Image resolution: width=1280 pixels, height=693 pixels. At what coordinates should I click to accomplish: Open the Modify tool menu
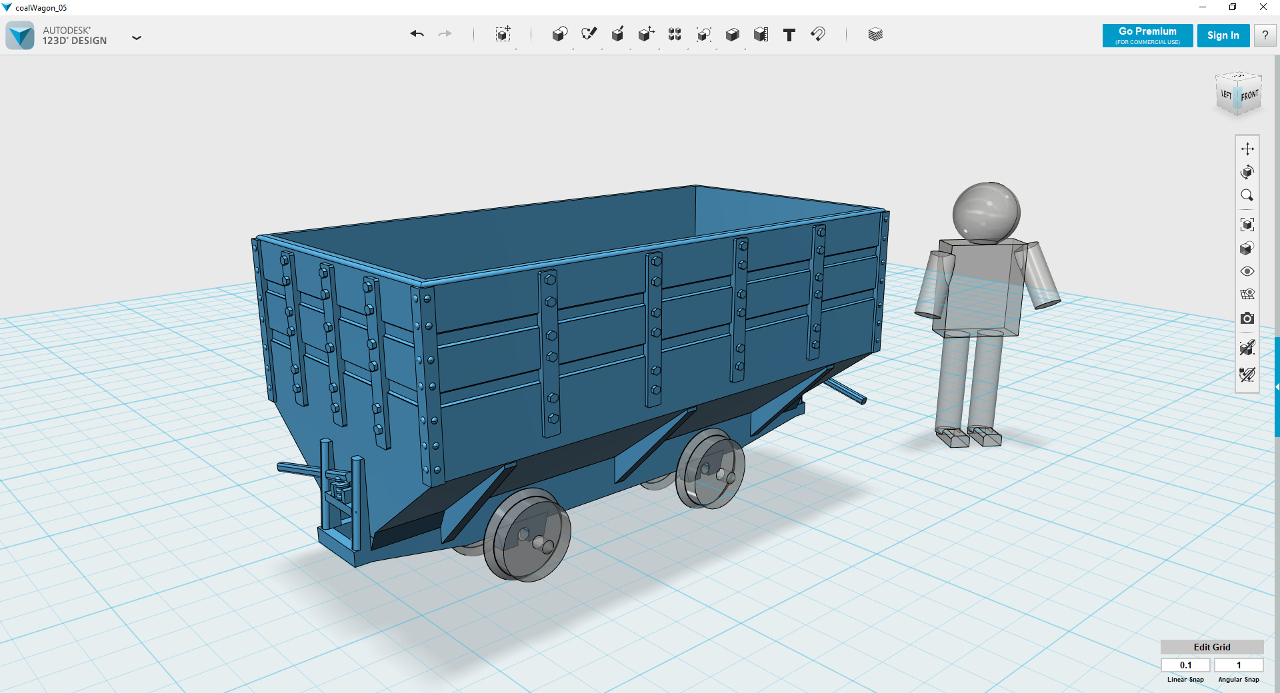point(646,34)
